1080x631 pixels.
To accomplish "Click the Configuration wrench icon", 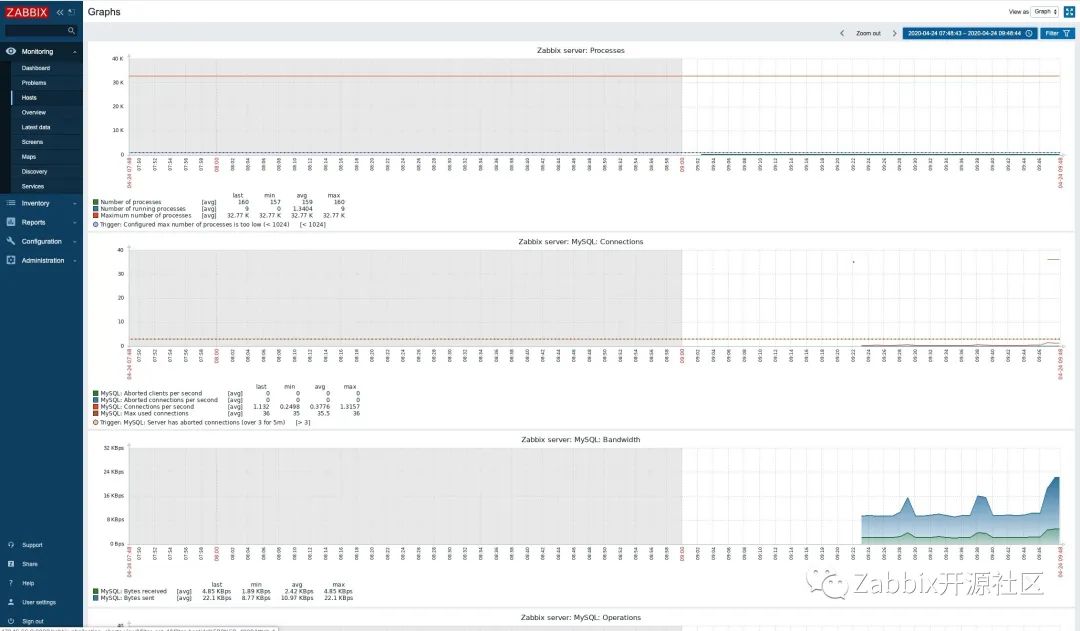I will 11,241.
